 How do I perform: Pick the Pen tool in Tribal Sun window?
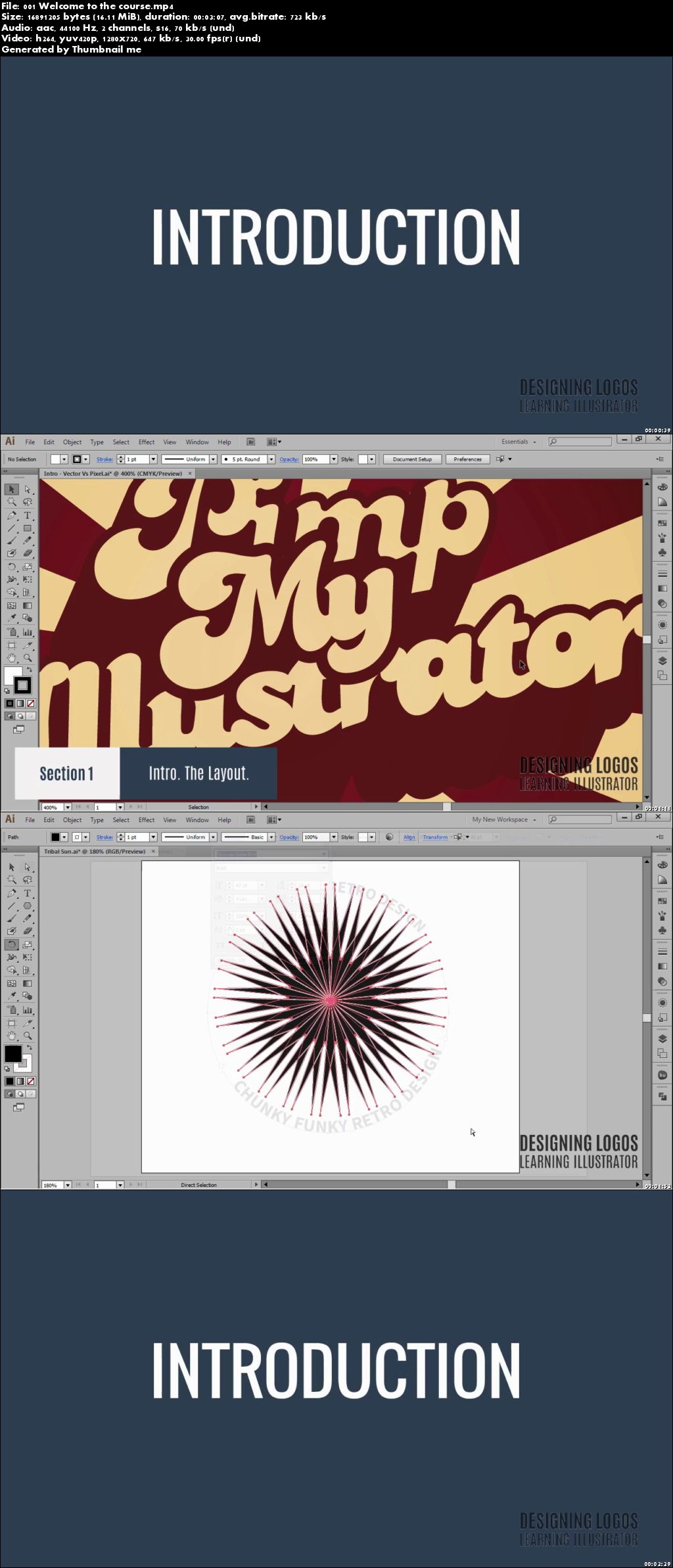(12, 893)
